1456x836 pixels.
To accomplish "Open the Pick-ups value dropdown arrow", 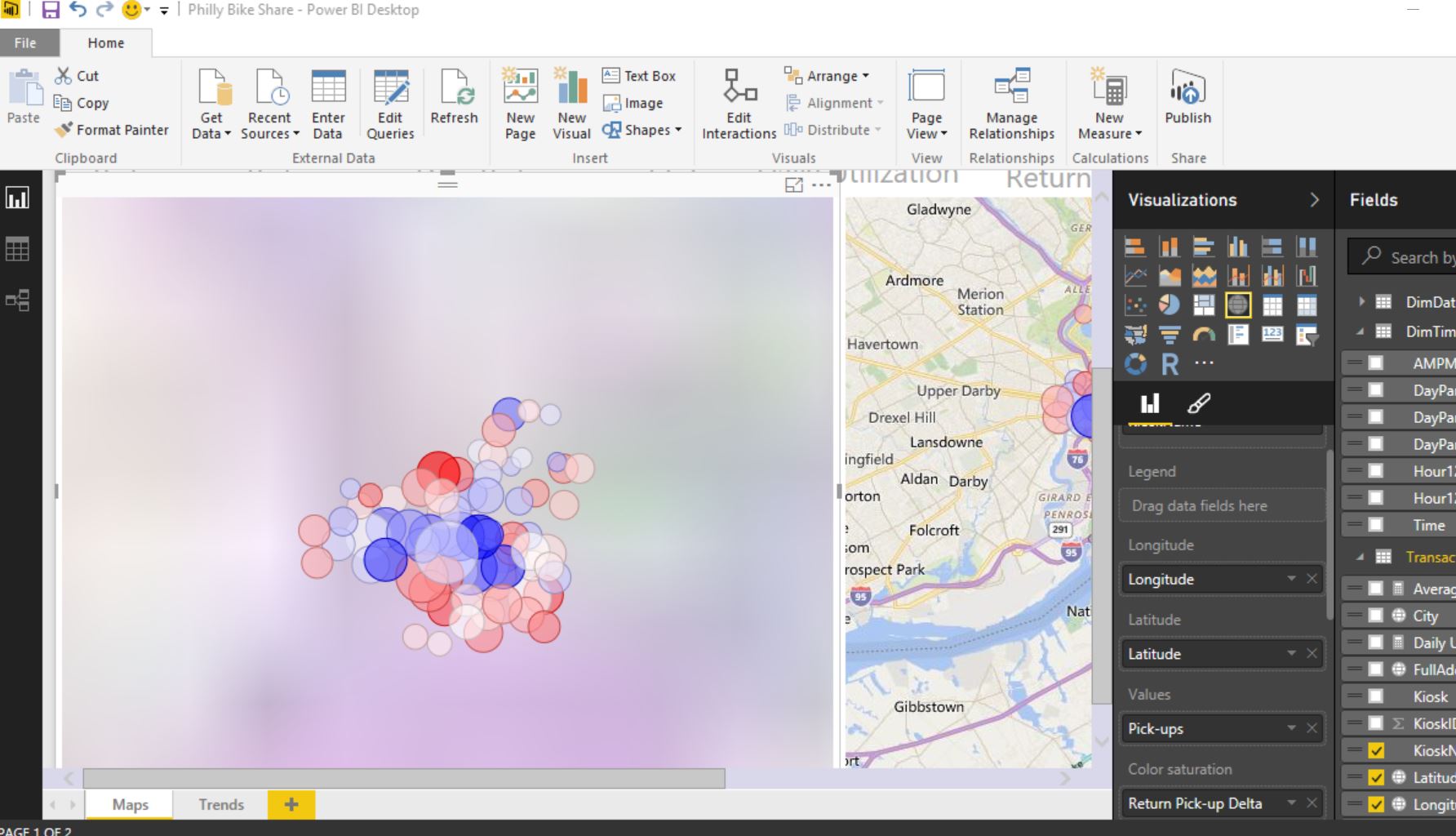I will (x=1291, y=728).
